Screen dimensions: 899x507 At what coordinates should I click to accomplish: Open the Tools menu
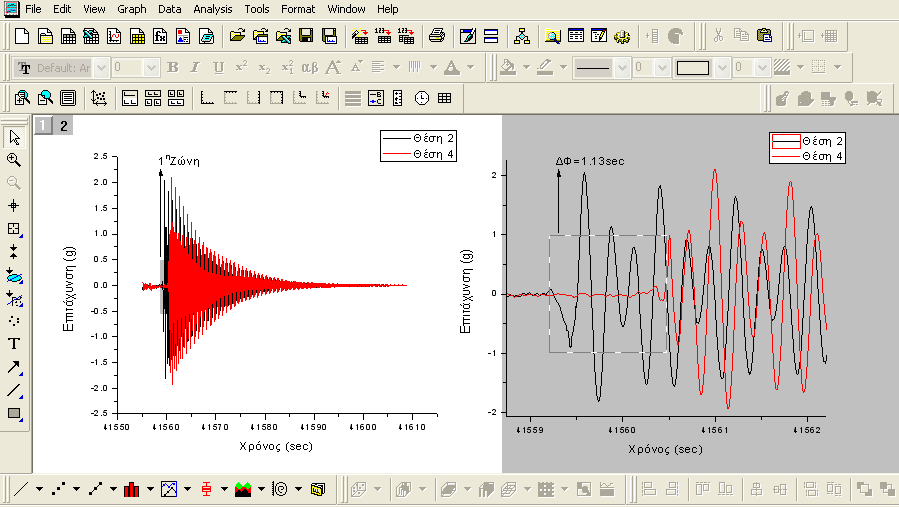(x=257, y=9)
